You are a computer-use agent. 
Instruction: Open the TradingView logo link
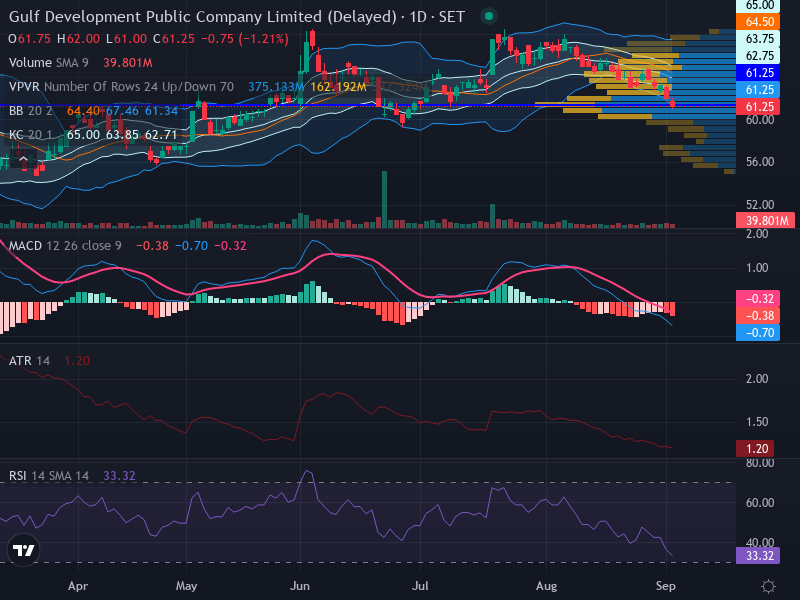pos(23,550)
